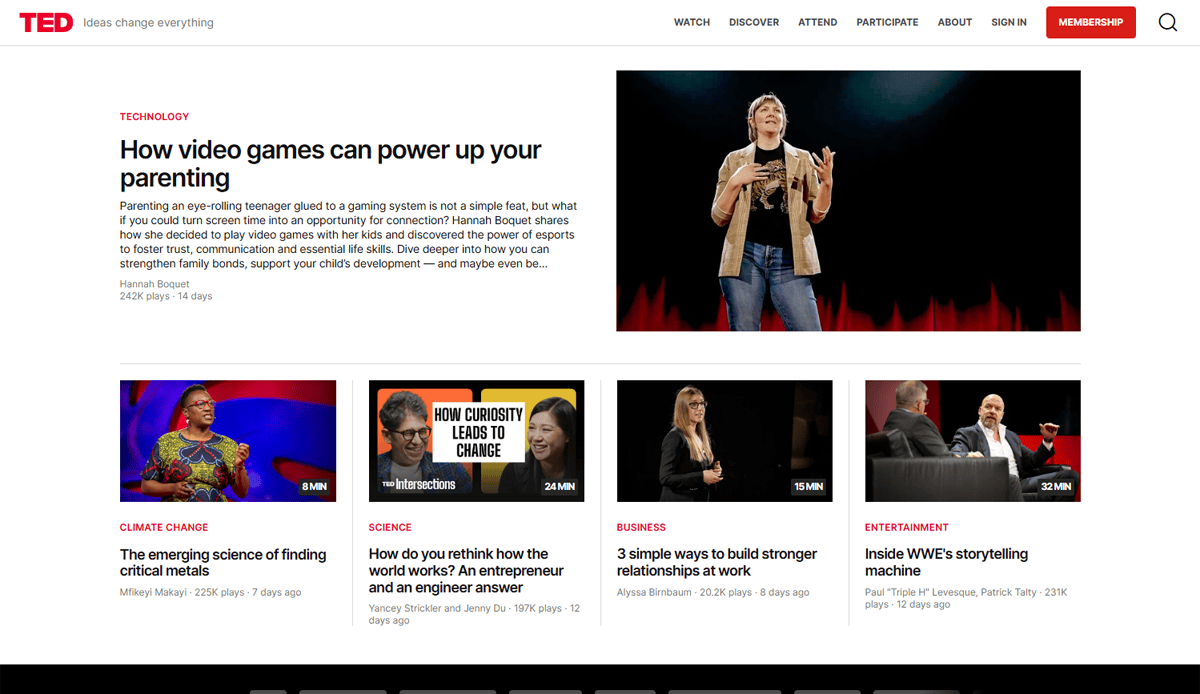Open the DISCOVER menu
This screenshot has width=1200, height=694.
coord(753,21)
